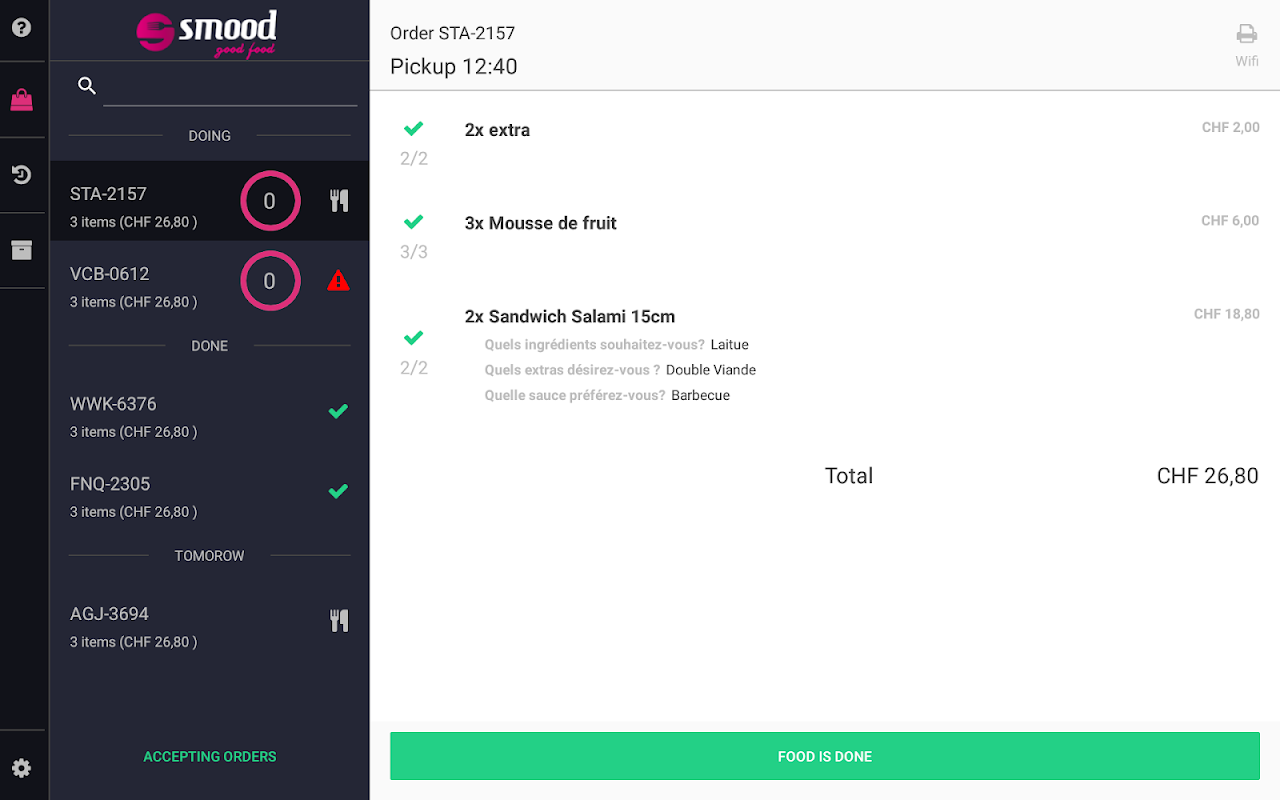The width and height of the screenshot is (1280, 800).
Task: Select order STA-2157 in Doing list
Action: pos(150,207)
